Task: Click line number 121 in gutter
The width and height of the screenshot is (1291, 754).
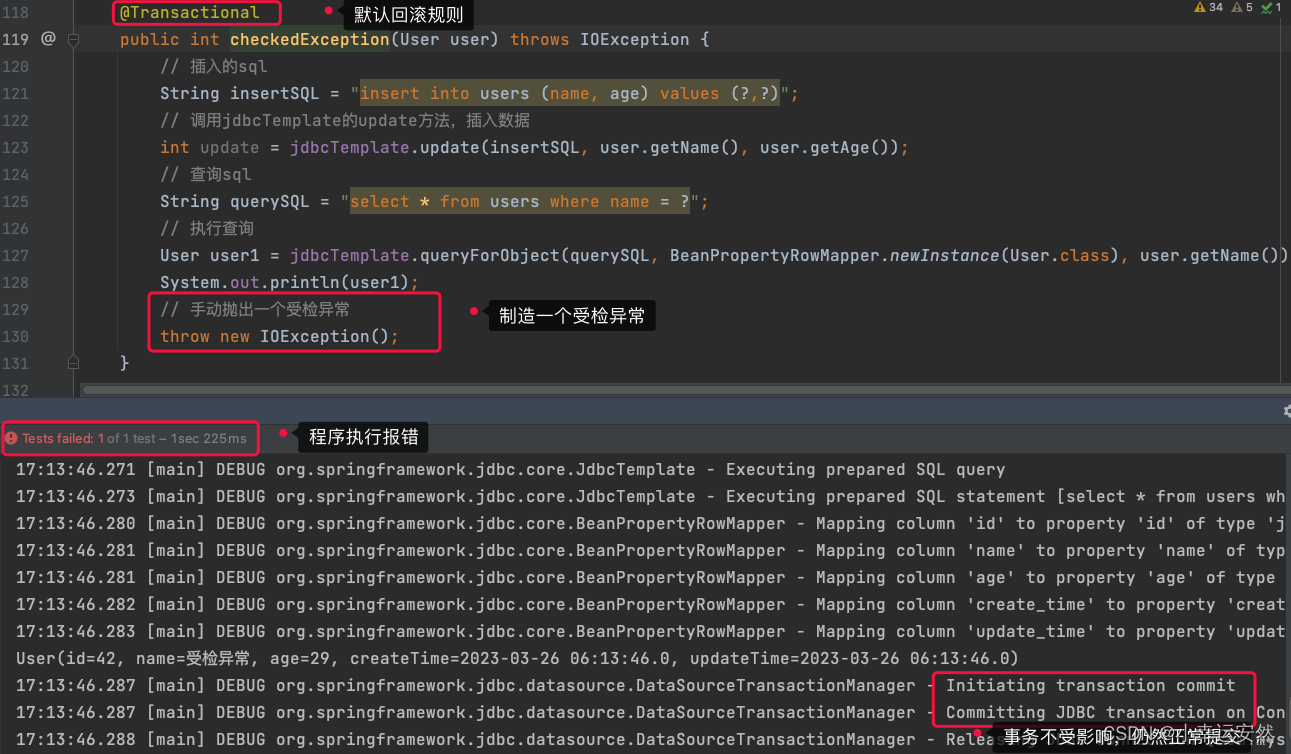Action: (x=16, y=94)
